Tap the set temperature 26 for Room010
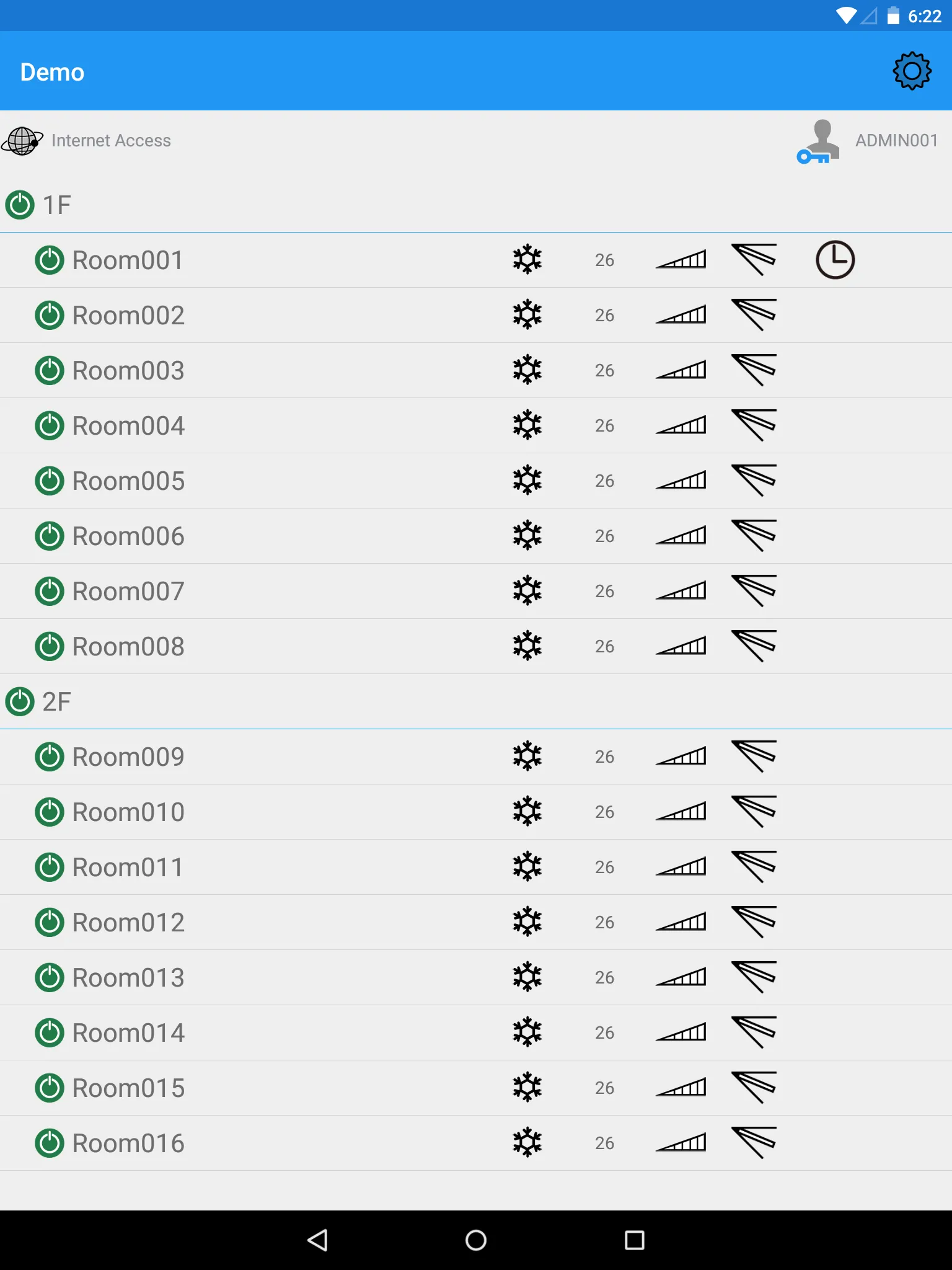Viewport: 952px width, 1270px height. [604, 812]
